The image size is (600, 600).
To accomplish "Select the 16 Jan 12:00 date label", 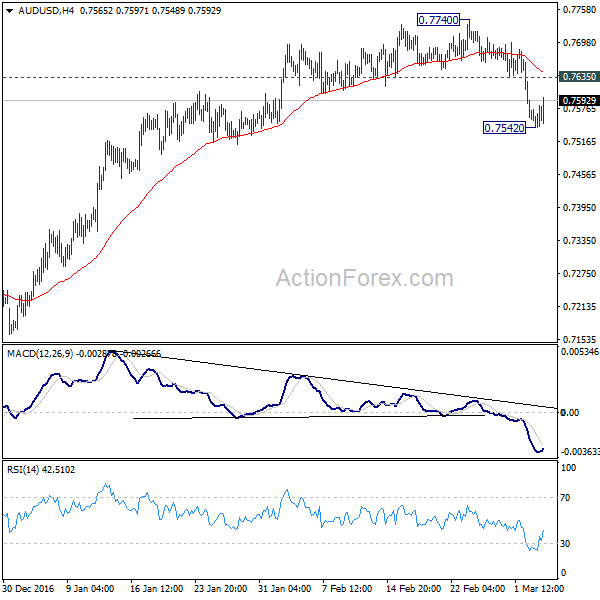I will [157, 588].
